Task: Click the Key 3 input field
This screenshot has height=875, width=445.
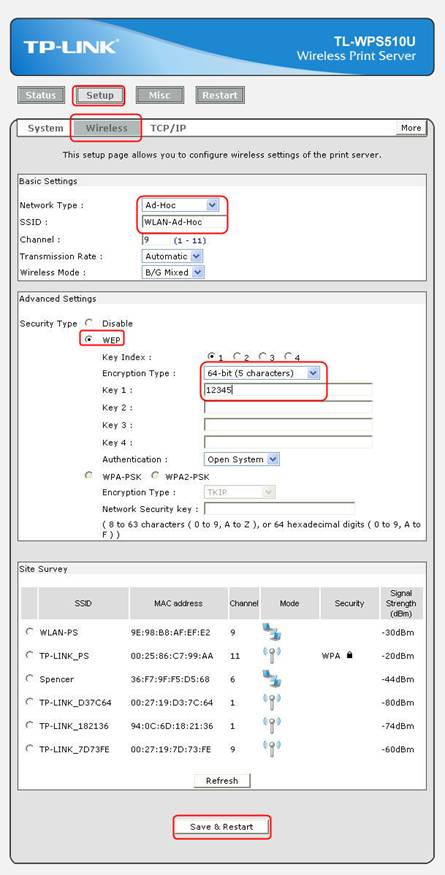Action: [x=288, y=425]
